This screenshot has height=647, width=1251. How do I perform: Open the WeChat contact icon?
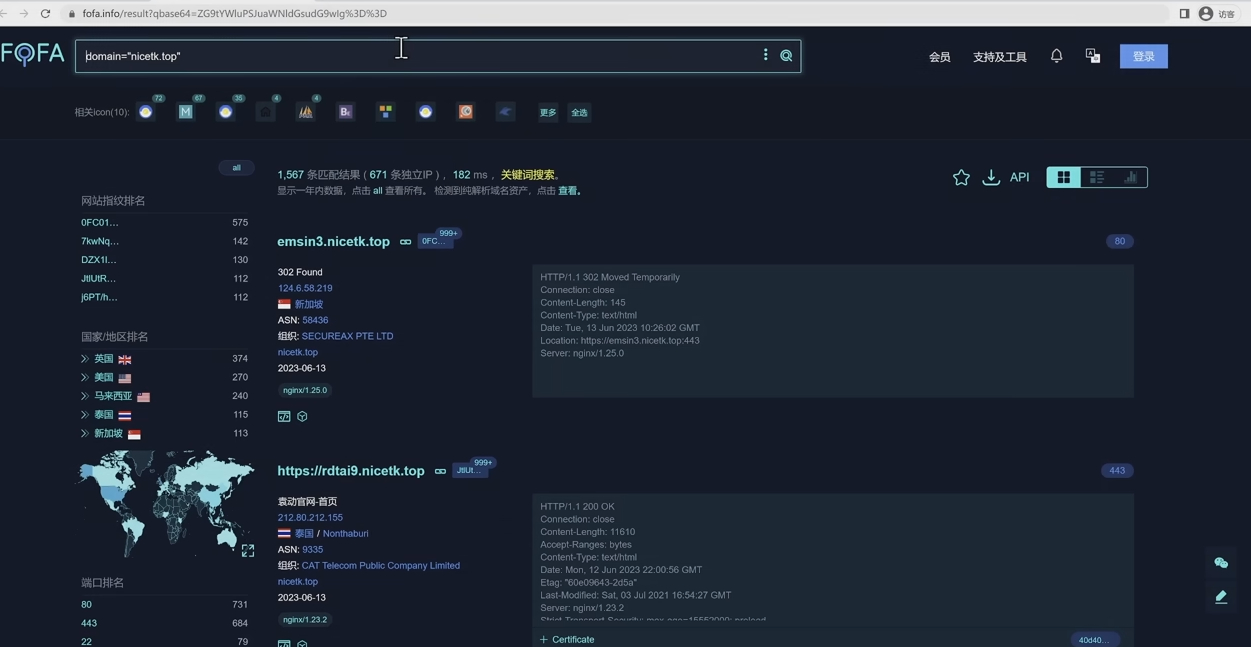1221,563
